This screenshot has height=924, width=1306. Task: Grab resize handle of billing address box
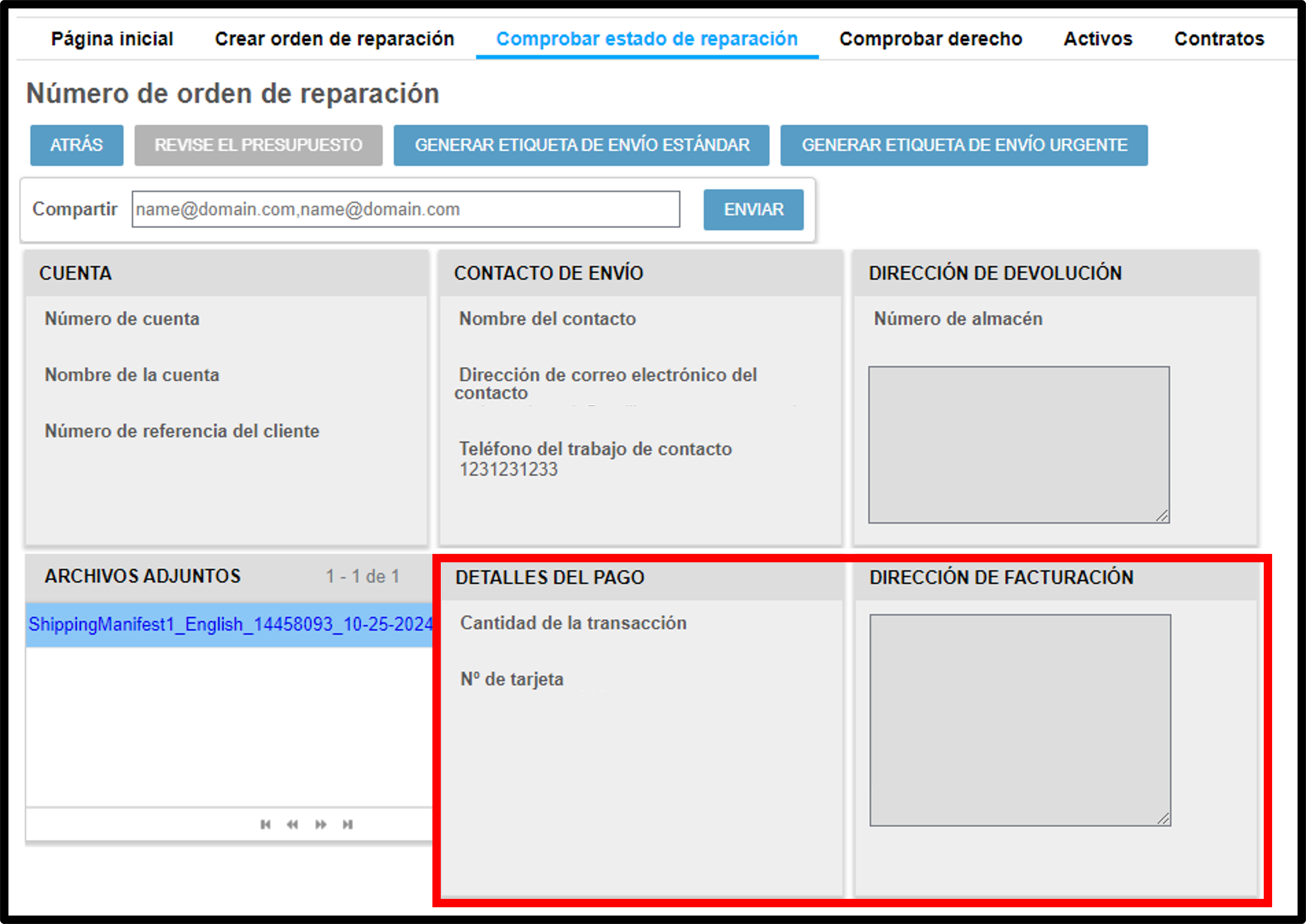(x=1164, y=819)
